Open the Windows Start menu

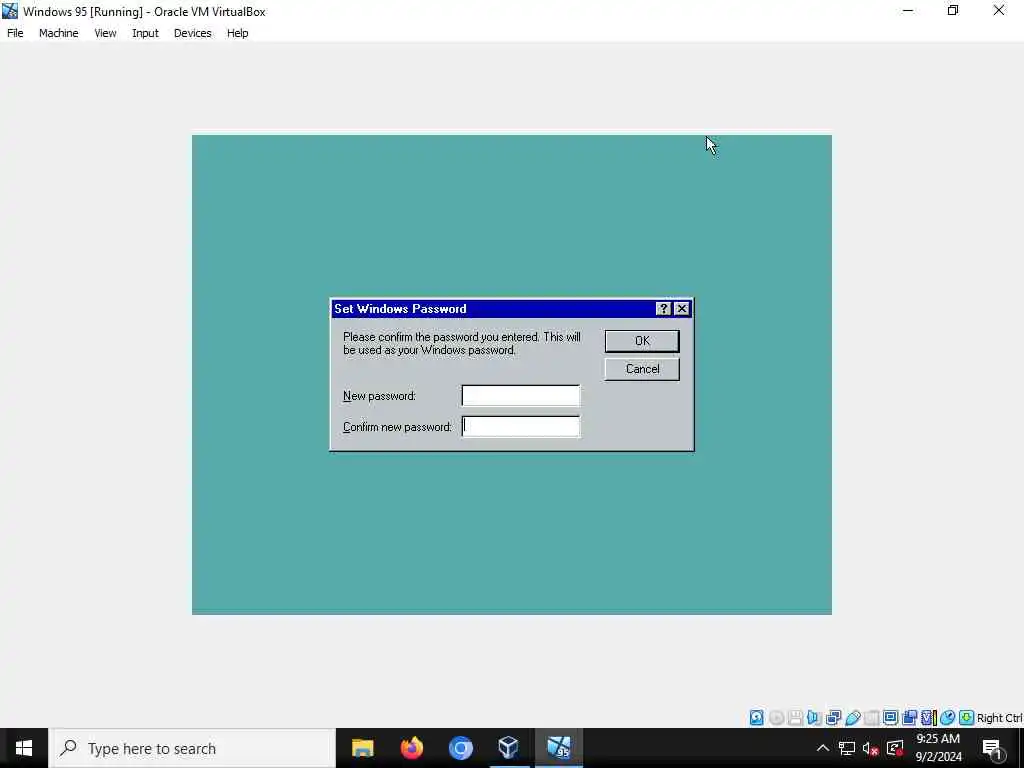point(24,748)
